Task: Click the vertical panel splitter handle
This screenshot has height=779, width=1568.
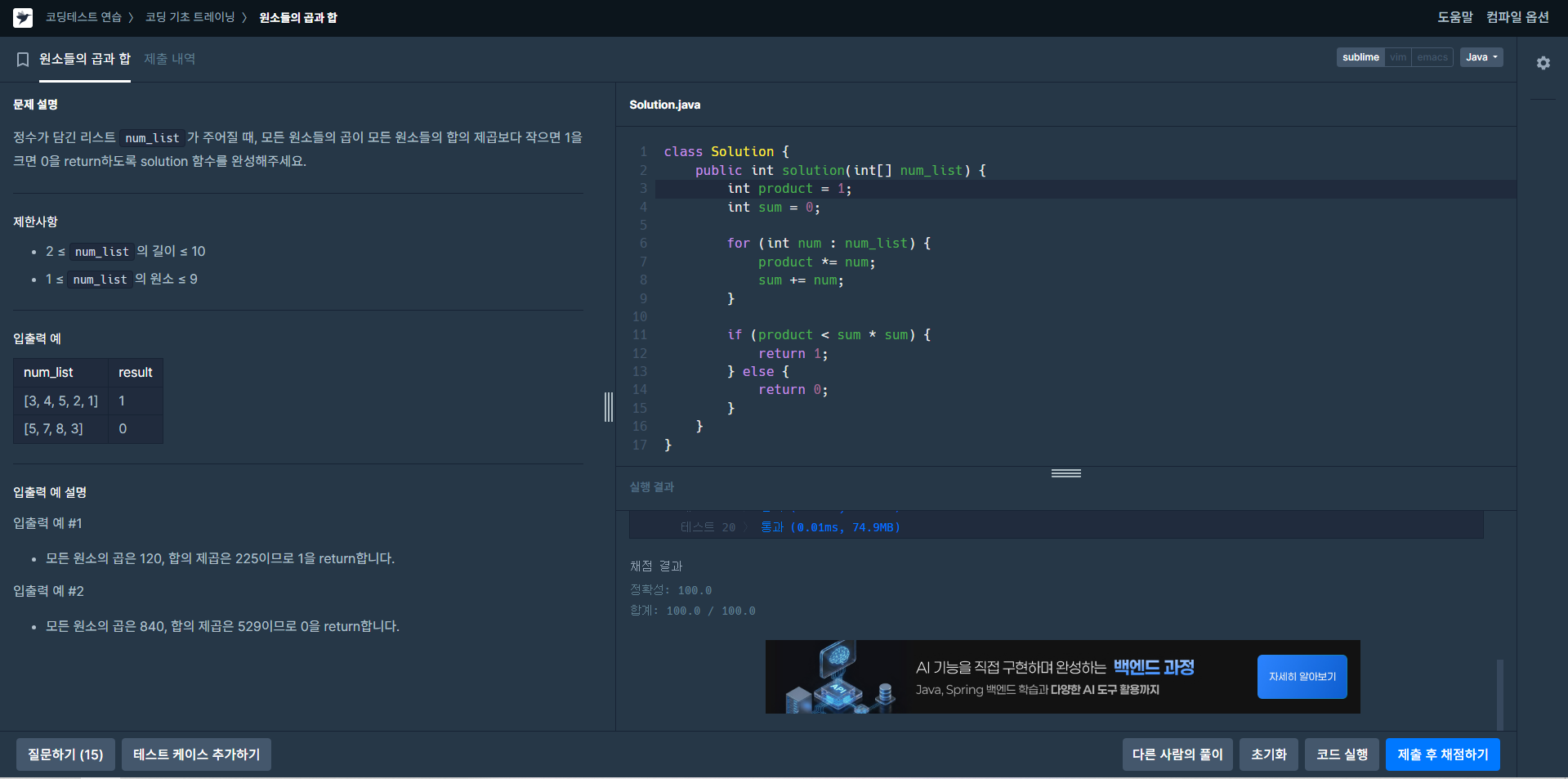Action: click(x=609, y=407)
